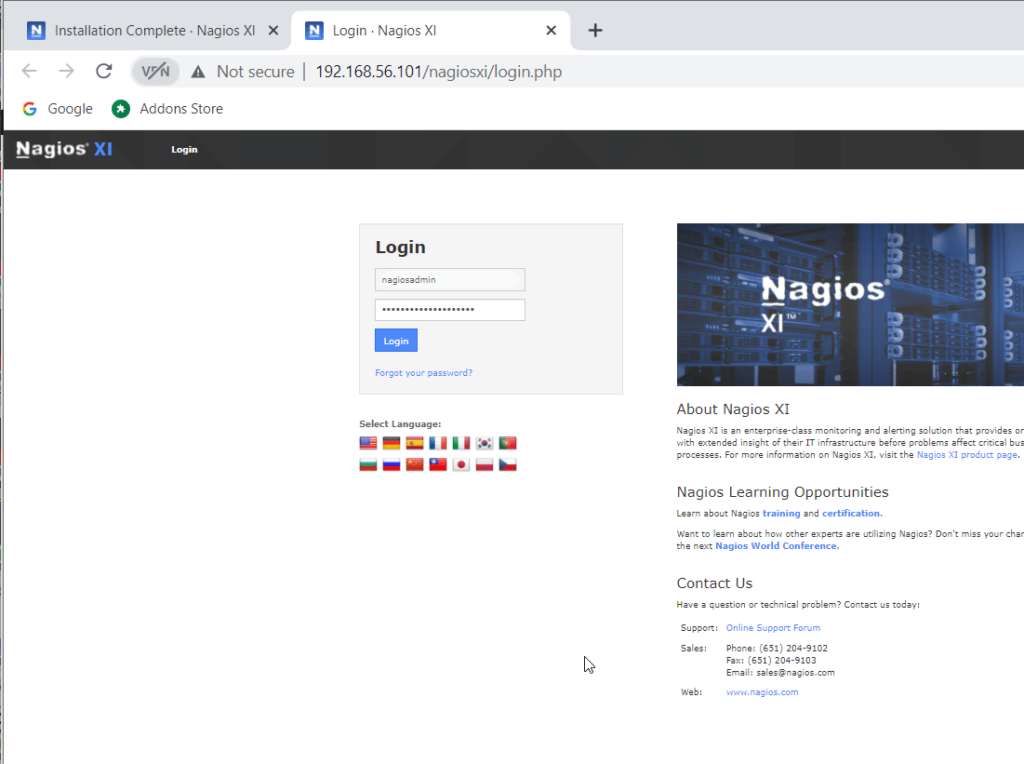Click the address bar URL
This screenshot has height=764, width=1024.
click(439, 71)
